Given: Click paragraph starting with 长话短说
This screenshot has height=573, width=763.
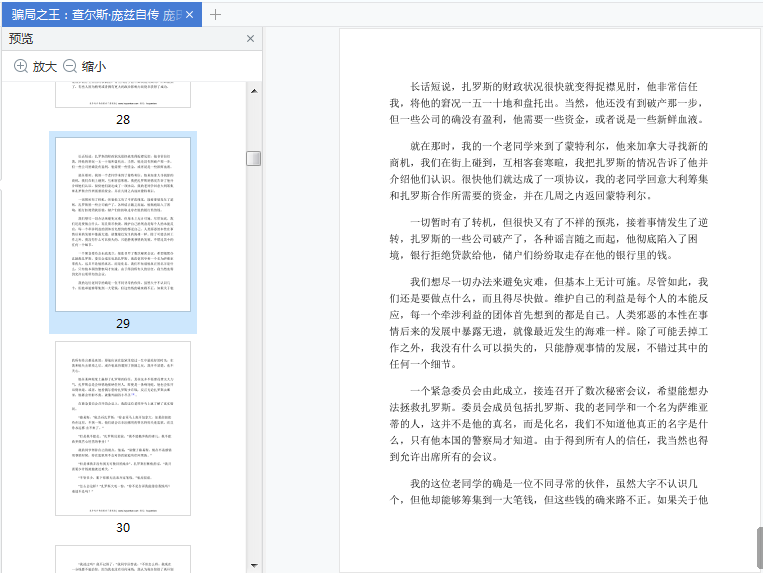Looking at the screenshot, I should (548, 103).
